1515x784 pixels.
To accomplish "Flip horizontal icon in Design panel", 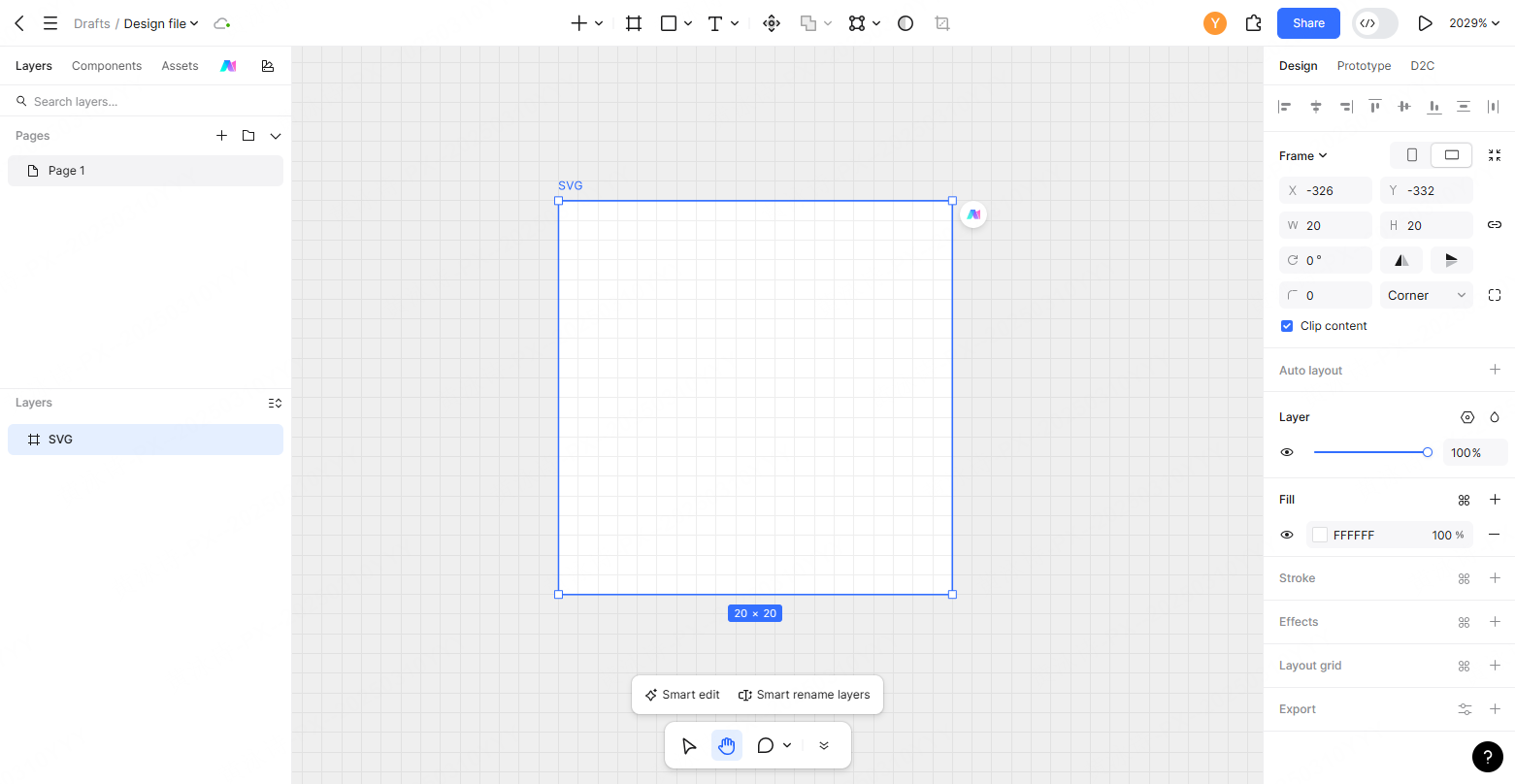I will click(1401, 260).
